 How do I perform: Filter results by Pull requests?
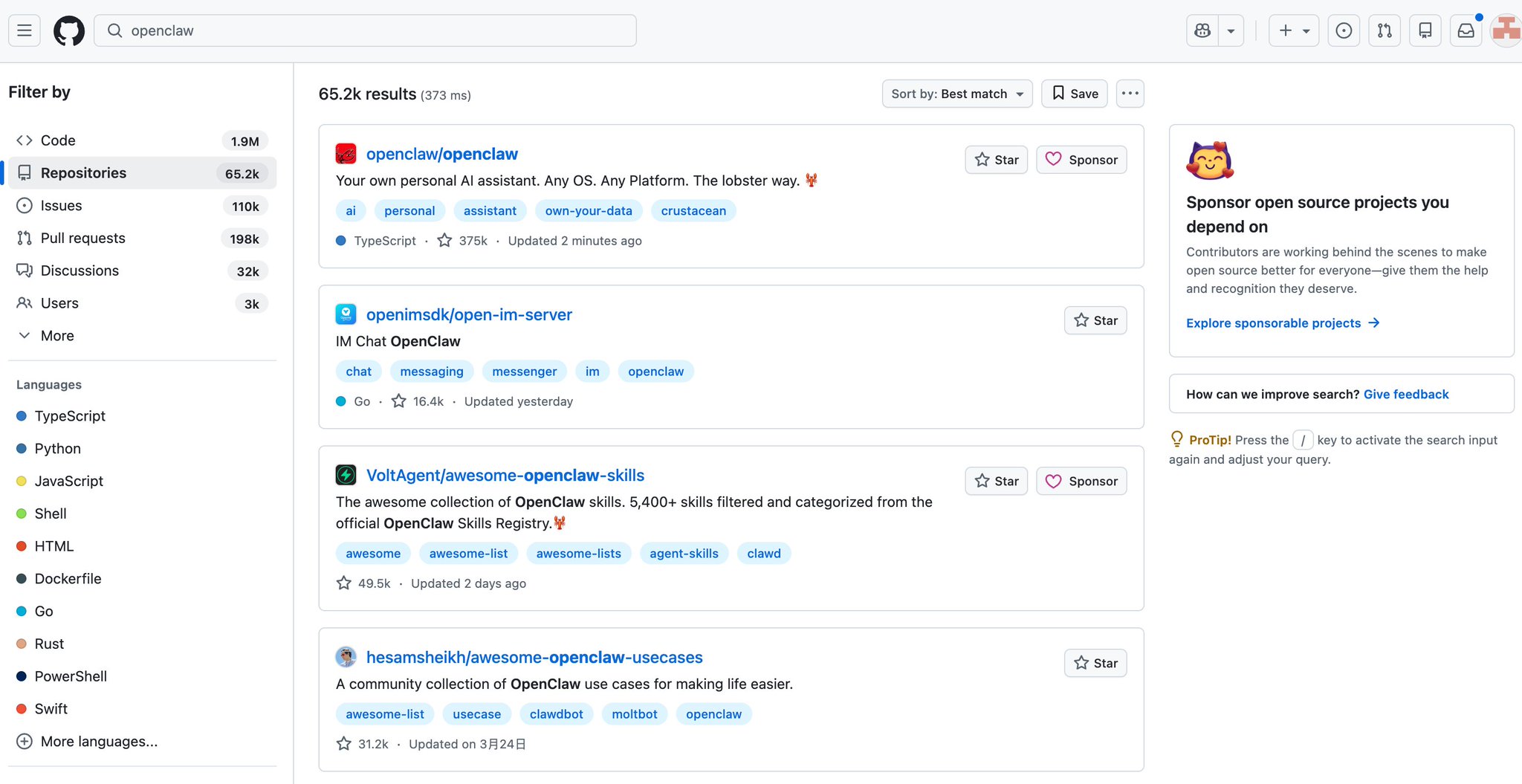pyautogui.click(x=141, y=239)
